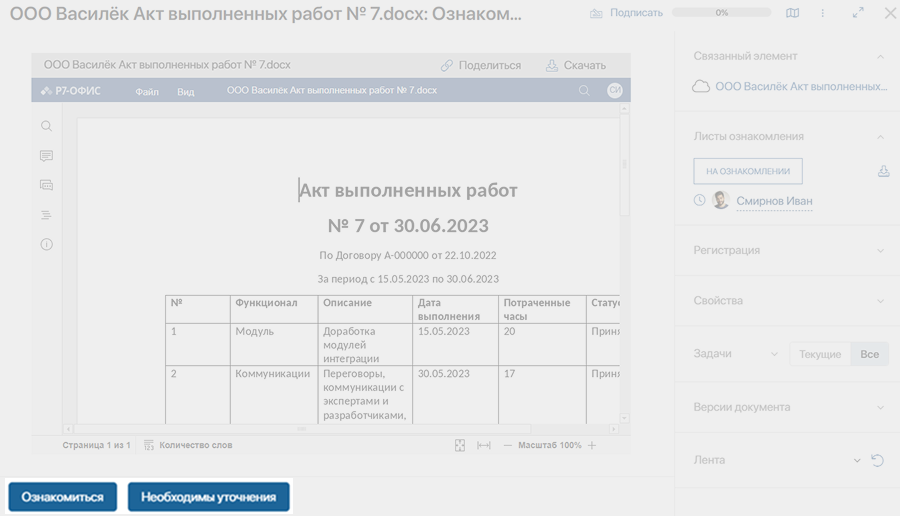
Task: Zoom out with minus icon
Action: [x=507, y=445]
